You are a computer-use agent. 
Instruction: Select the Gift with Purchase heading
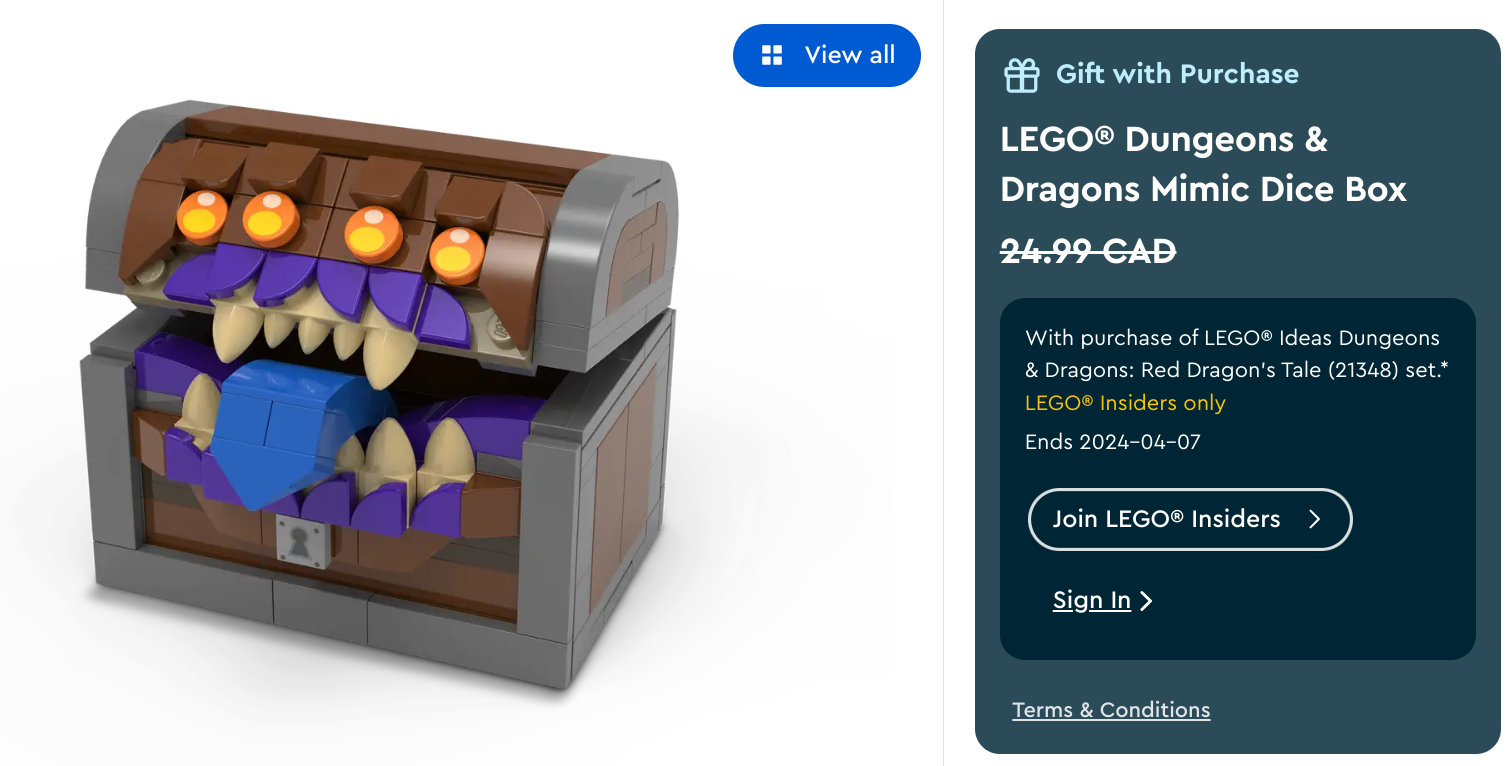tap(1177, 74)
